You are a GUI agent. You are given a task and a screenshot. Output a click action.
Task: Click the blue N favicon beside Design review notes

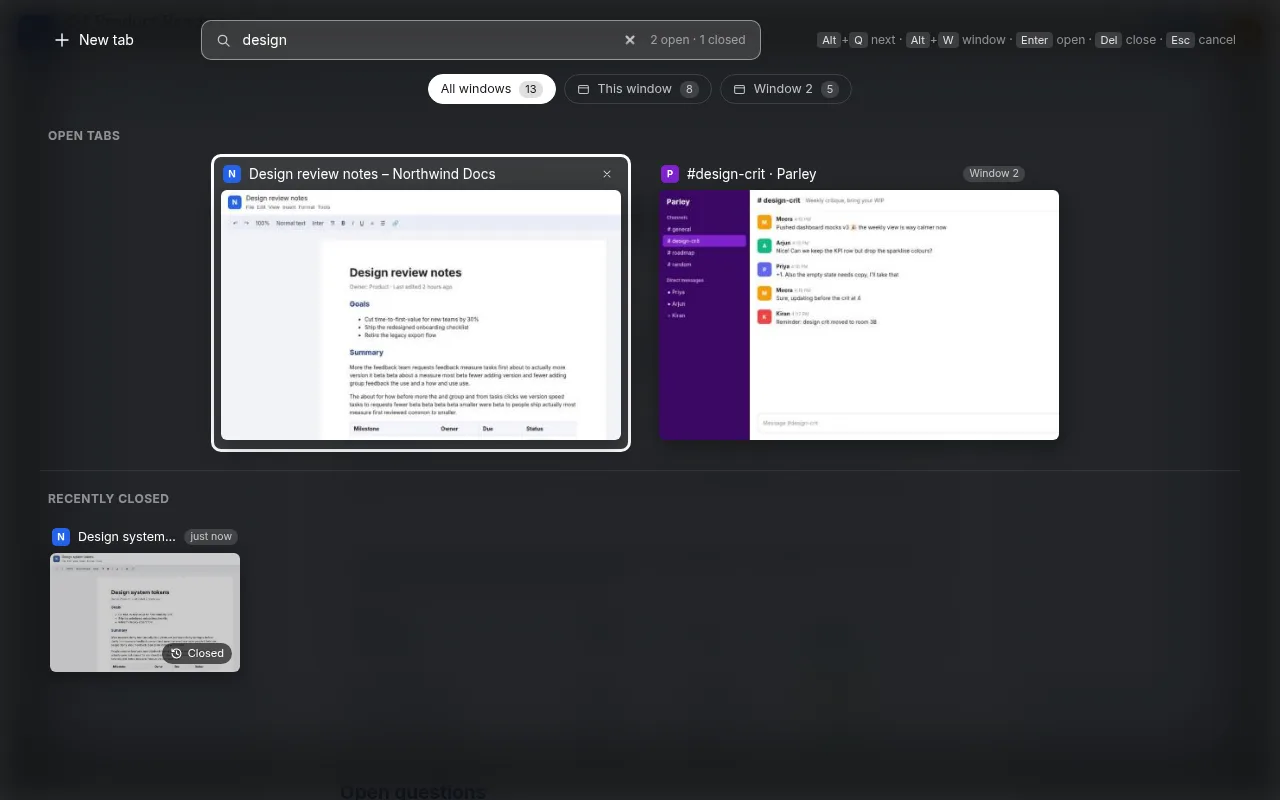click(232, 174)
